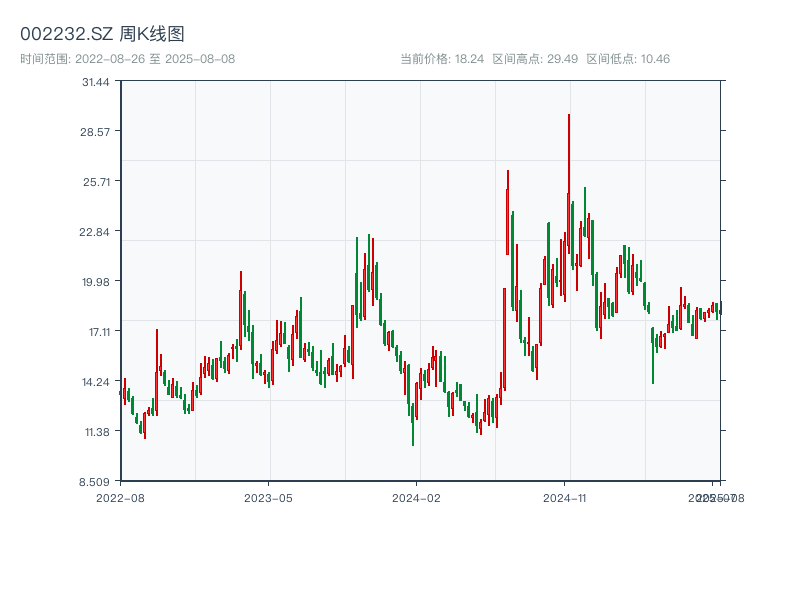This screenshot has width=800, height=600.
Task: Click the x-axis label 2022-08
Action: (x=120, y=498)
